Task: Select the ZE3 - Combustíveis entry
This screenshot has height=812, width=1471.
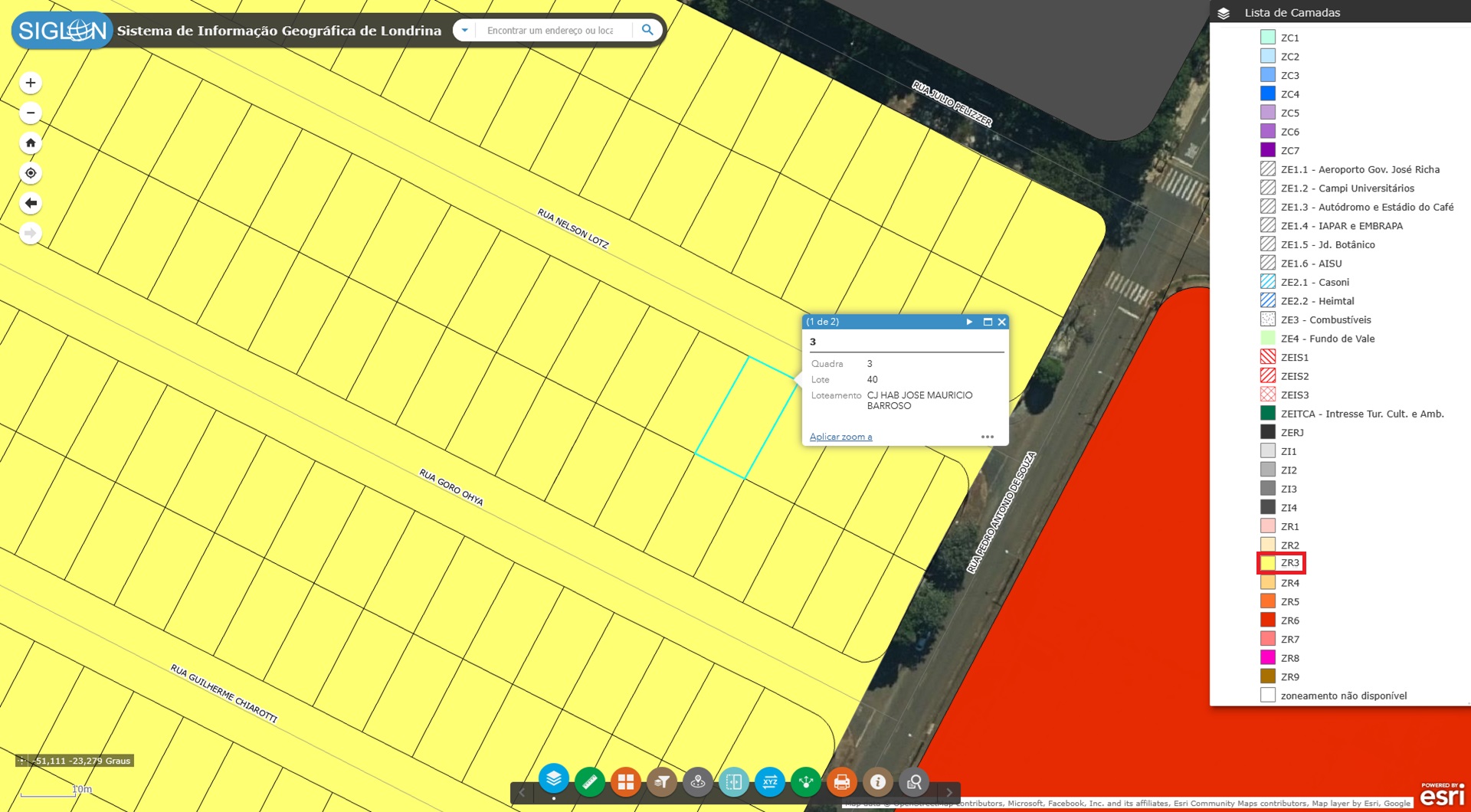Action: [x=1325, y=319]
